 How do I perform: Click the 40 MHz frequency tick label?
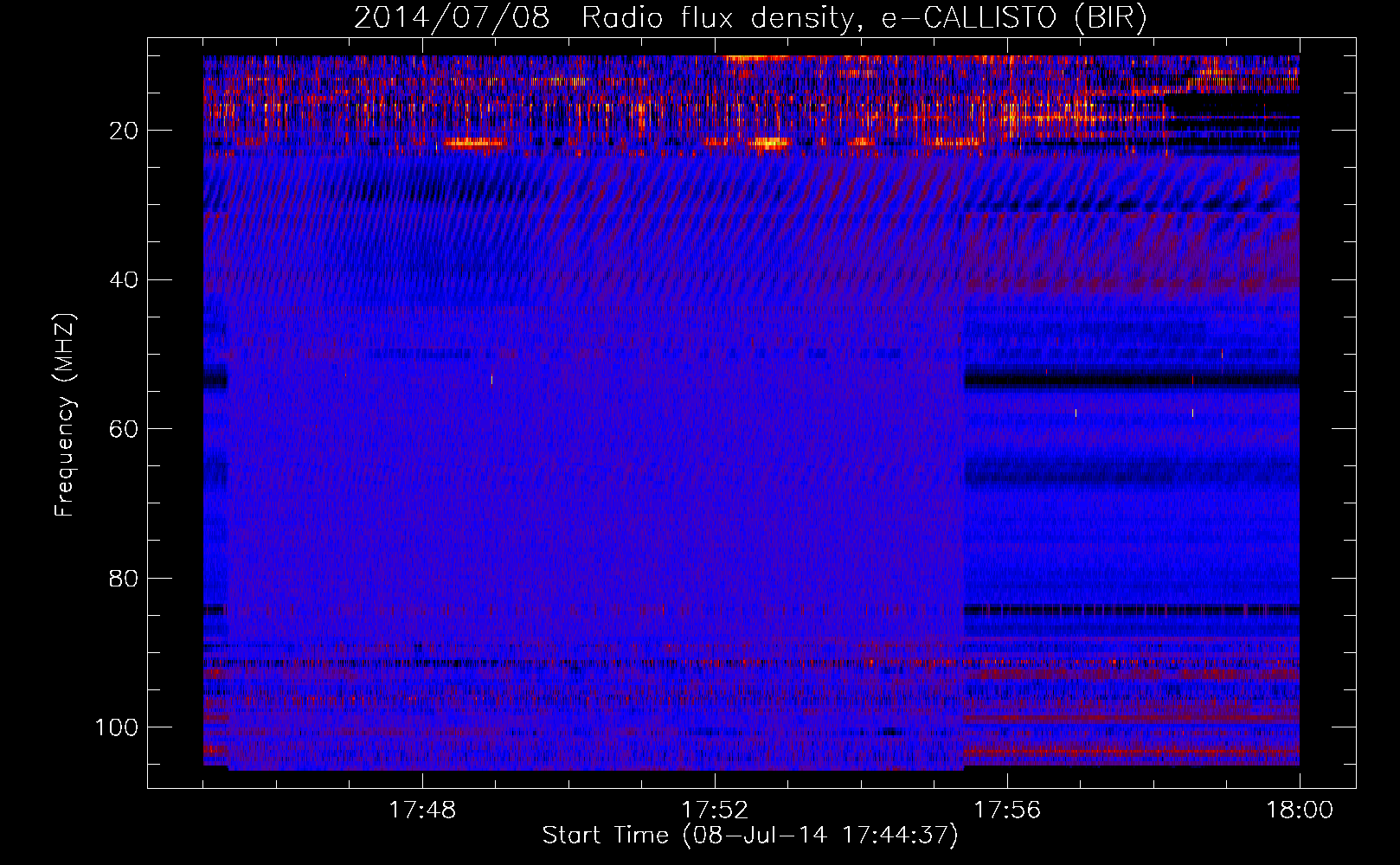click(124, 280)
